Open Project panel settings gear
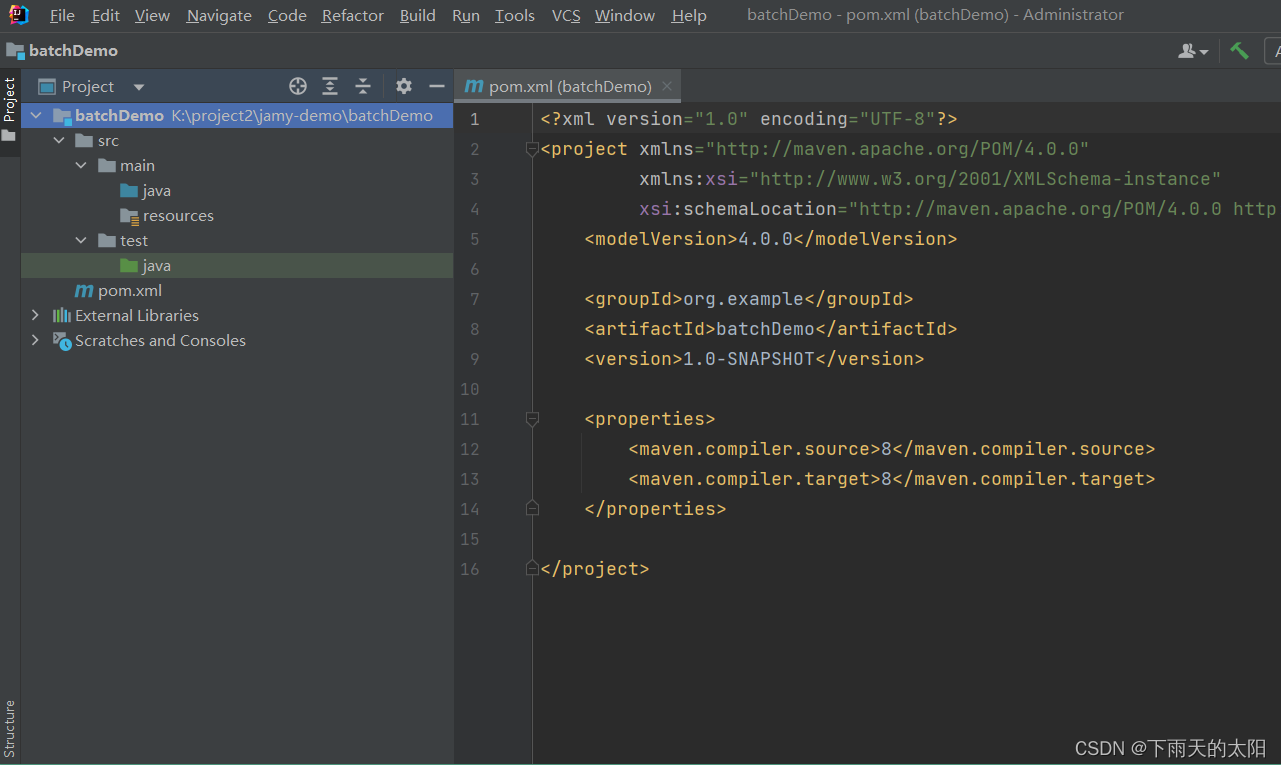Screen dimensions: 1281x768 point(404,86)
